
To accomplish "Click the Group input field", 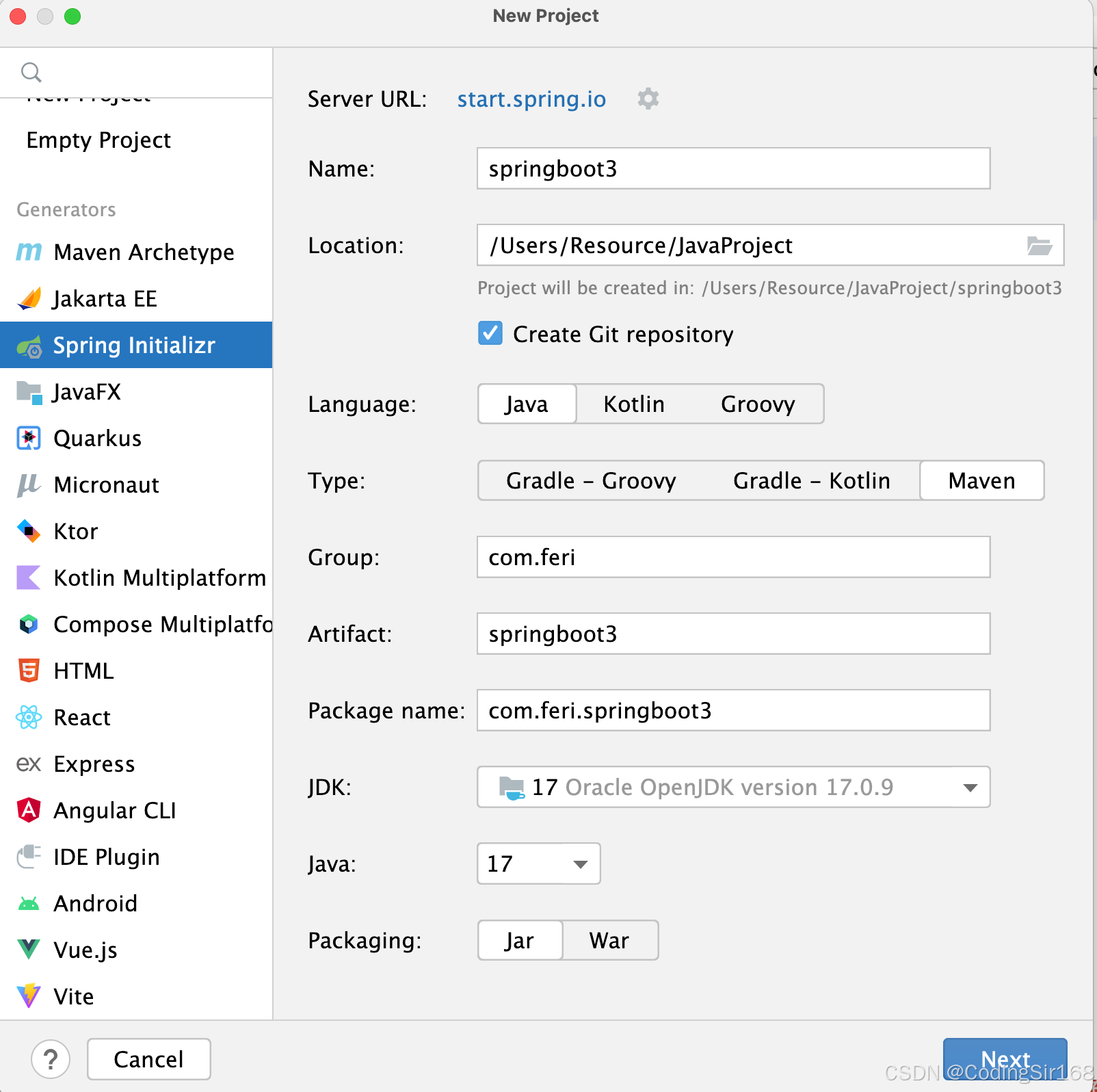I will tap(734, 557).
